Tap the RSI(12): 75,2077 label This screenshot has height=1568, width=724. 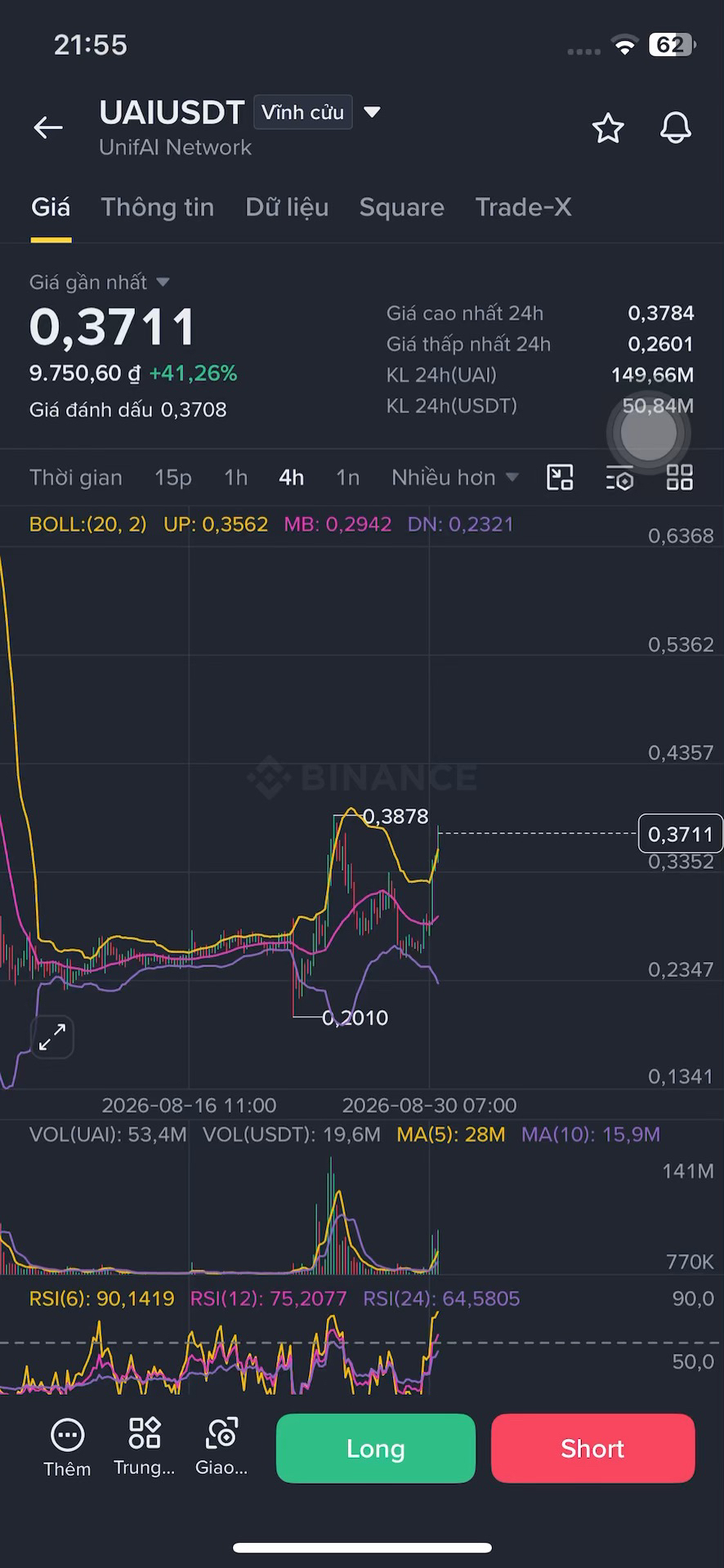tap(268, 1298)
